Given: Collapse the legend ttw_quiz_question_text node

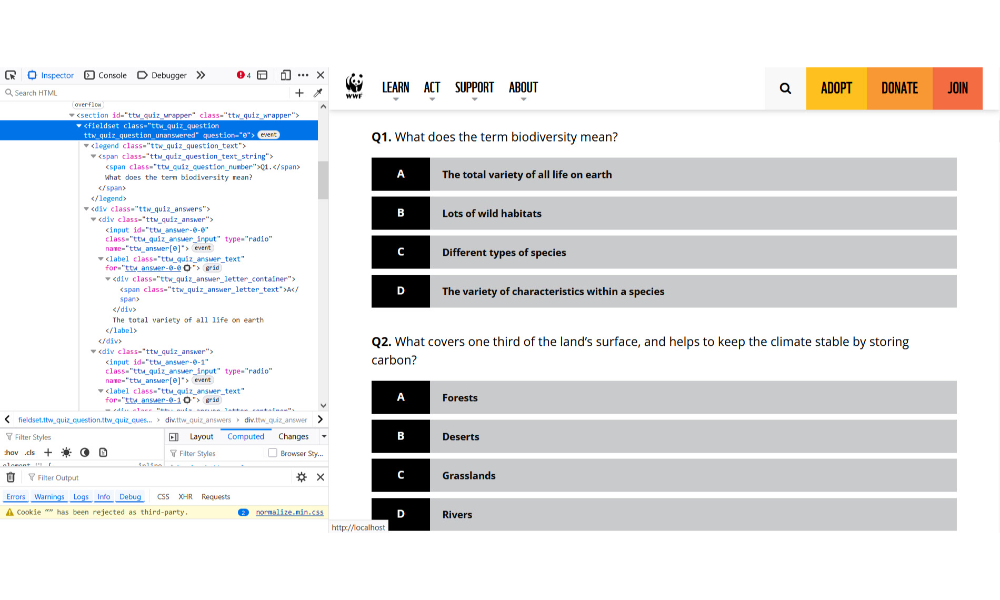Looking at the screenshot, I should coord(86,146).
